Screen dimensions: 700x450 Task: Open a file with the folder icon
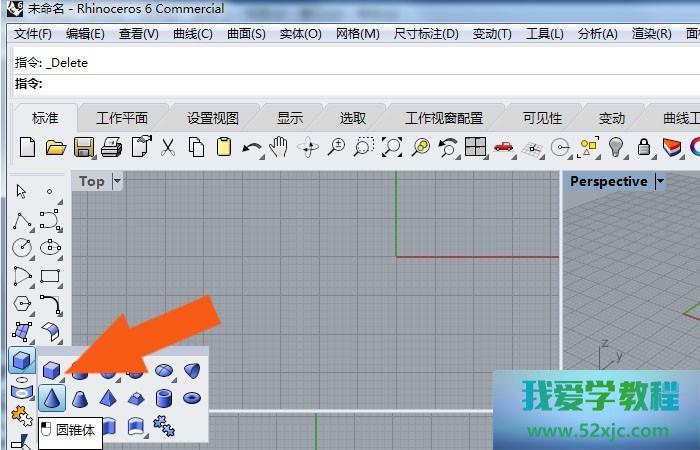pyautogui.click(x=56, y=147)
